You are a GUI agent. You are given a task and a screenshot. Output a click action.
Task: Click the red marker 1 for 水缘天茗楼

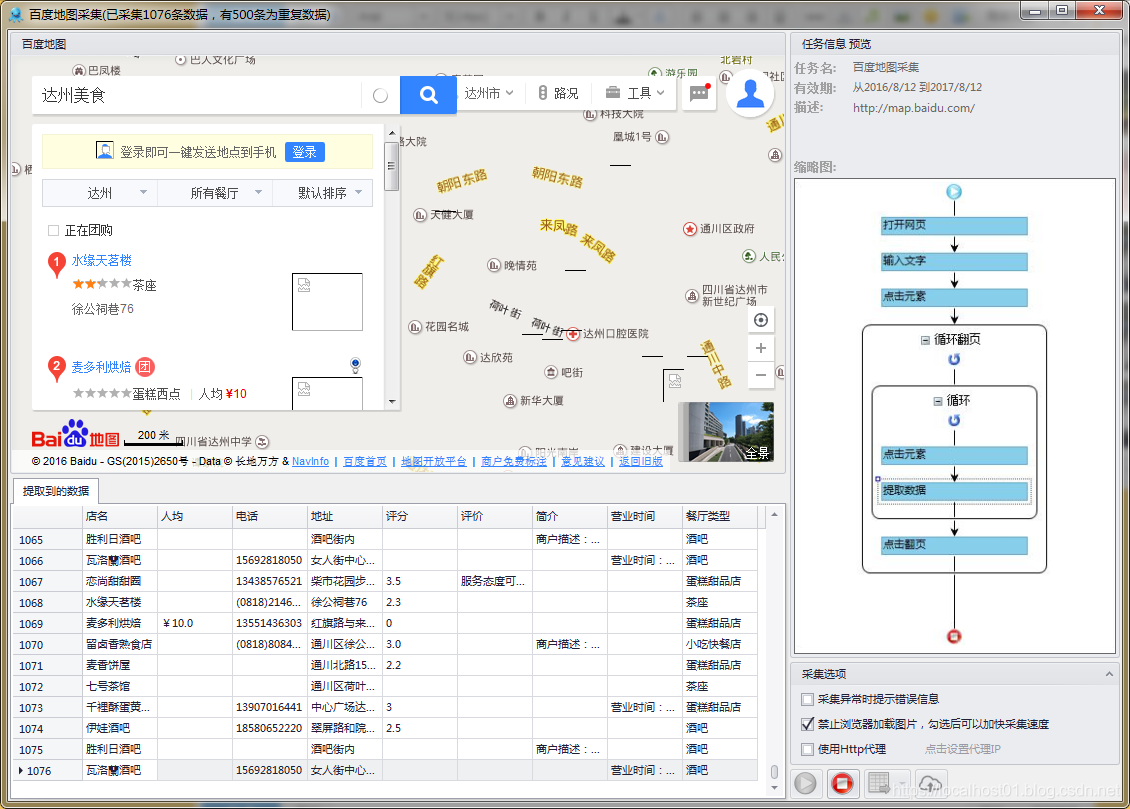click(56, 264)
